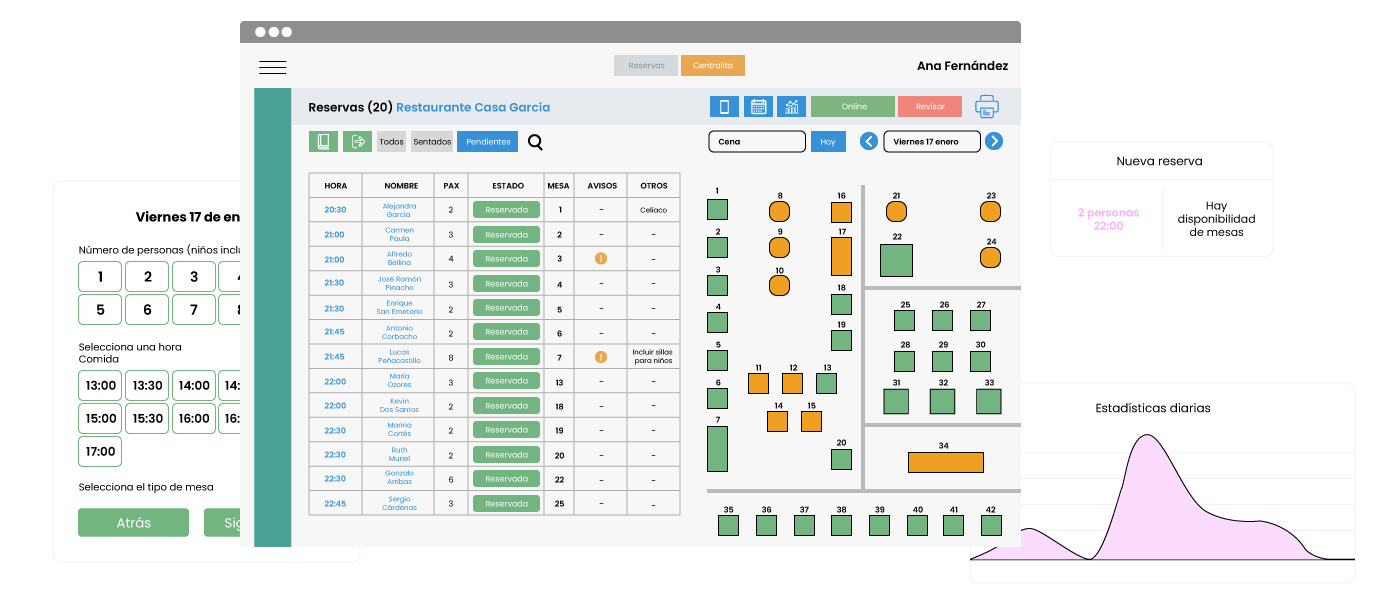Click the green exit arrow icon
Screen dimensions: 1380x606
pyautogui.click(x=357, y=142)
